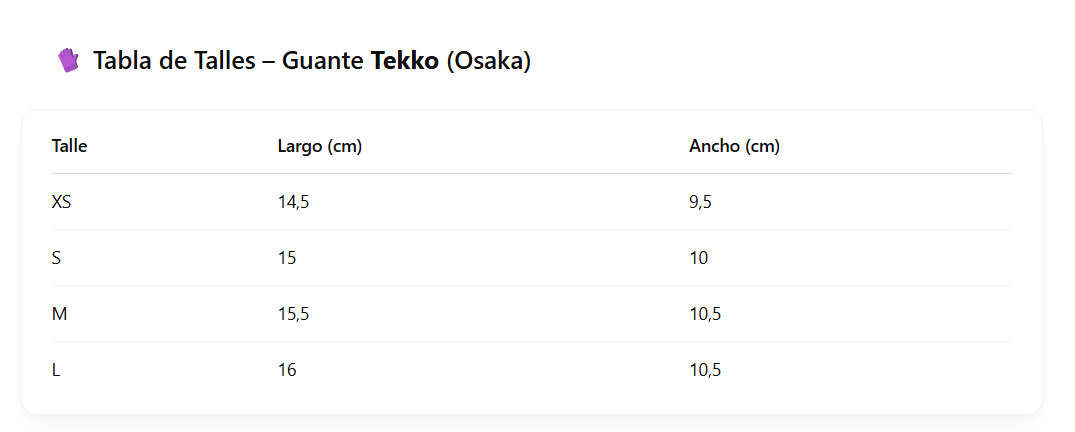The height and width of the screenshot is (432, 1075).
Task: Select the bold word Tekko in heading
Action: [x=404, y=61]
